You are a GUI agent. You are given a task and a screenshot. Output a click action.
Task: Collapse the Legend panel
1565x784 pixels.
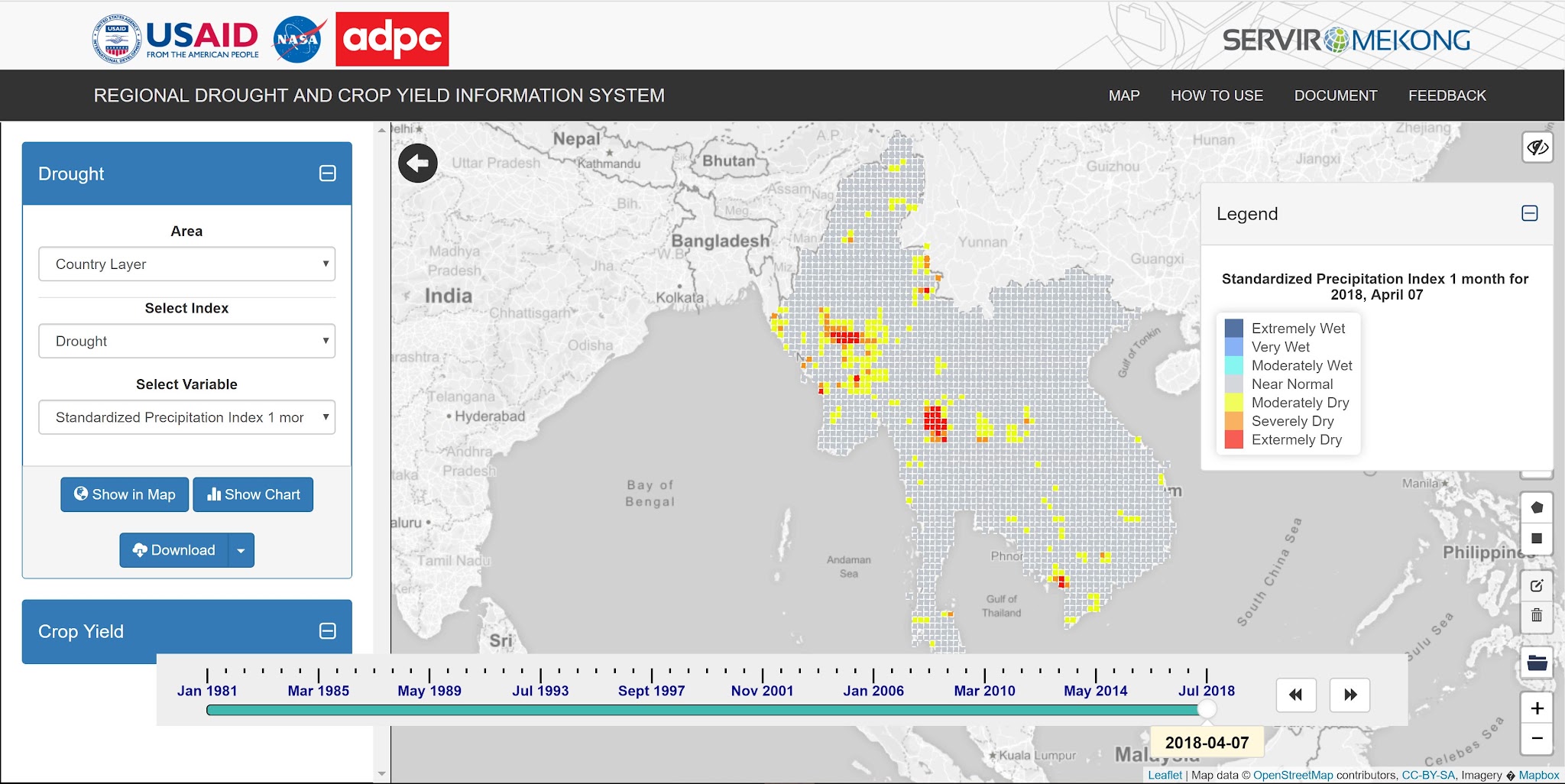(x=1529, y=214)
